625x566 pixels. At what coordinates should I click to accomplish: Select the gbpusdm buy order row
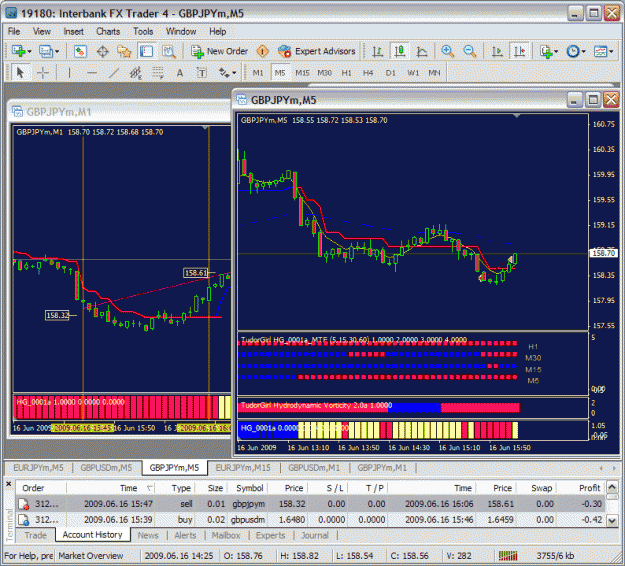(x=311, y=520)
